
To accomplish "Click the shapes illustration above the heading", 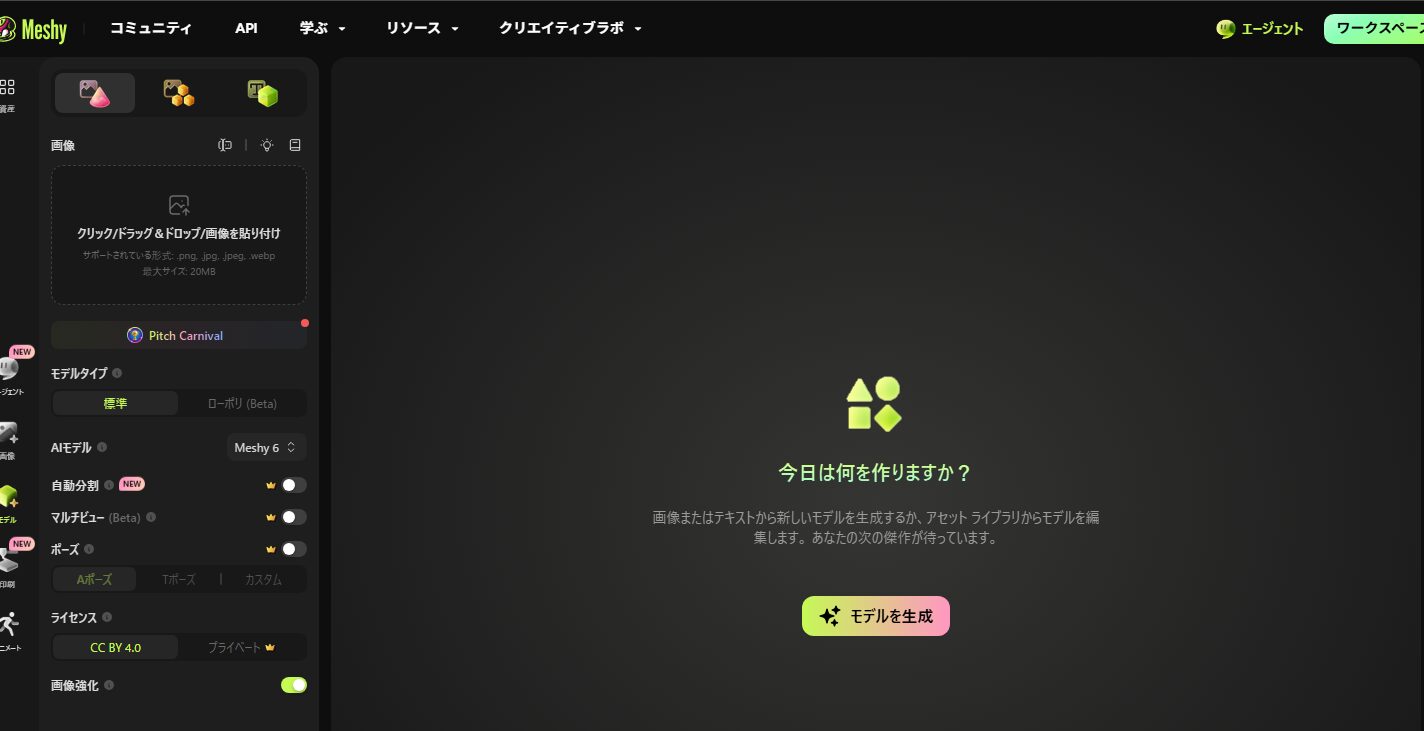I will click(874, 404).
